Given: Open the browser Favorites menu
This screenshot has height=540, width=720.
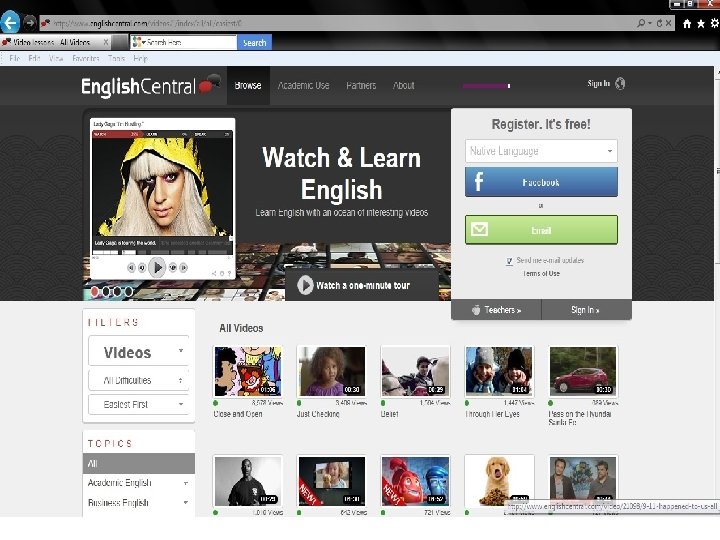Looking at the screenshot, I should [85, 58].
